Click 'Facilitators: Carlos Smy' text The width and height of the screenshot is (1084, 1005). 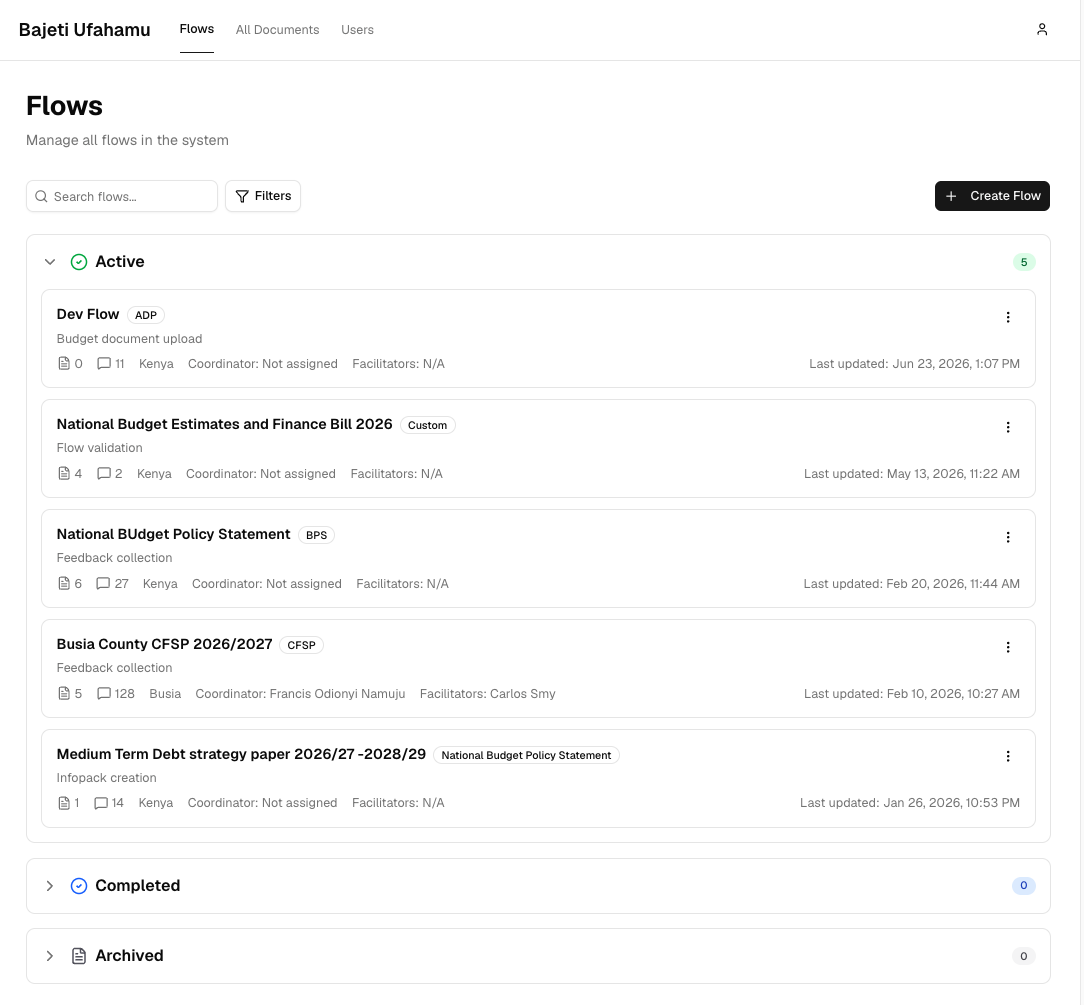click(487, 693)
